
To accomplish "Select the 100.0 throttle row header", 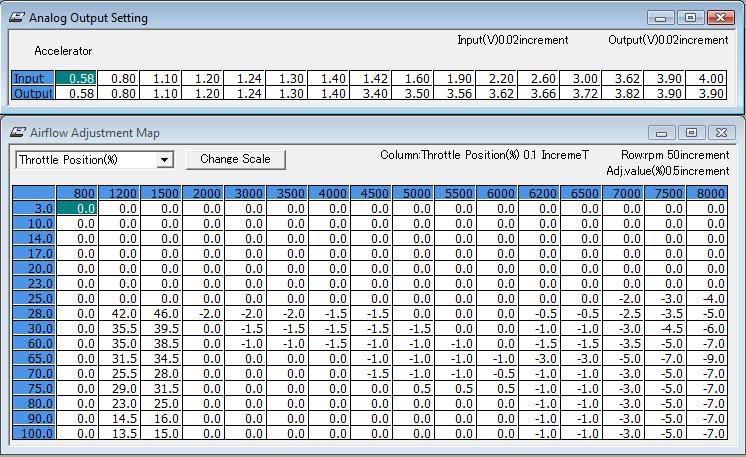I will (34, 433).
